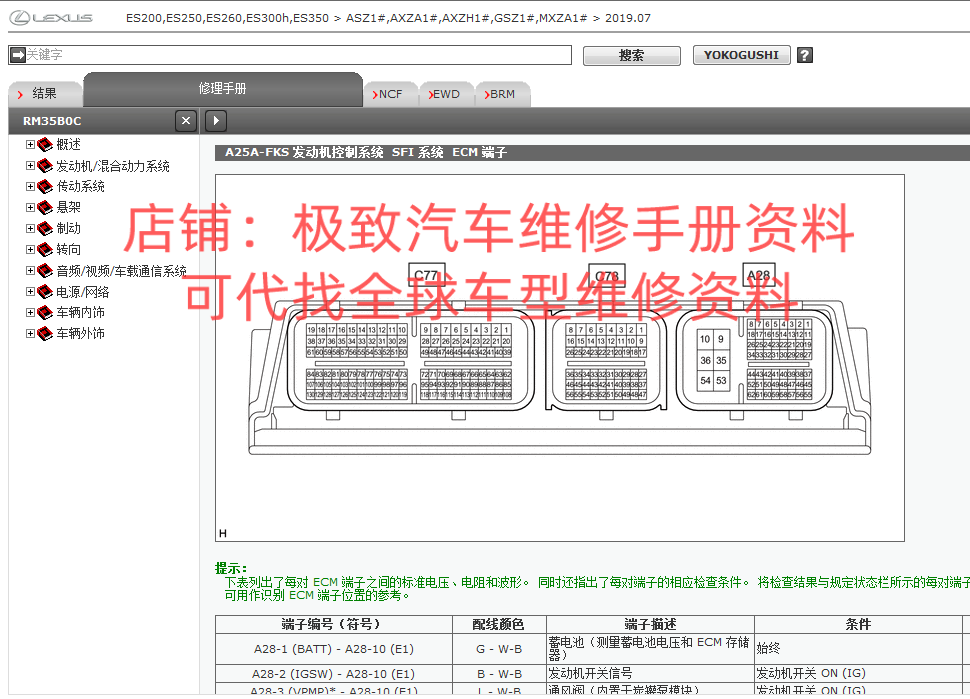Click the ECM connector diagram image

pos(559,358)
